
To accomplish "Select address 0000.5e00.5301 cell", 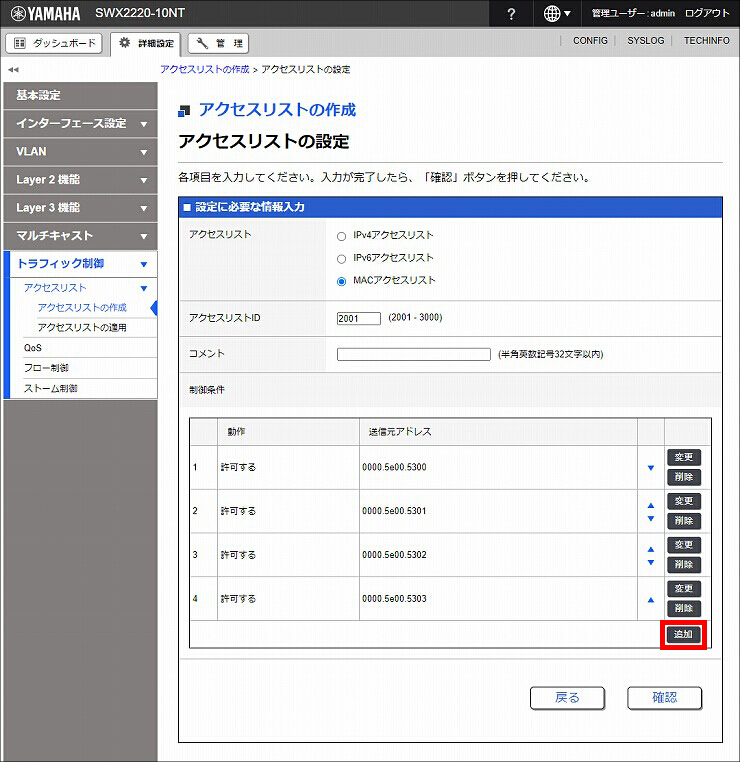I will tap(498, 511).
